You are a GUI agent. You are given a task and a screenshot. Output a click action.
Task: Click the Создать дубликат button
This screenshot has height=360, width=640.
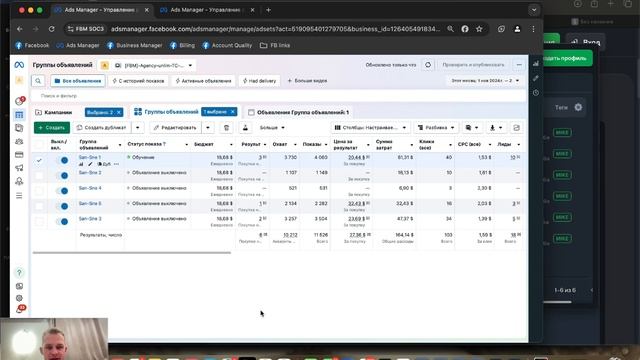click(x=102, y=128)
